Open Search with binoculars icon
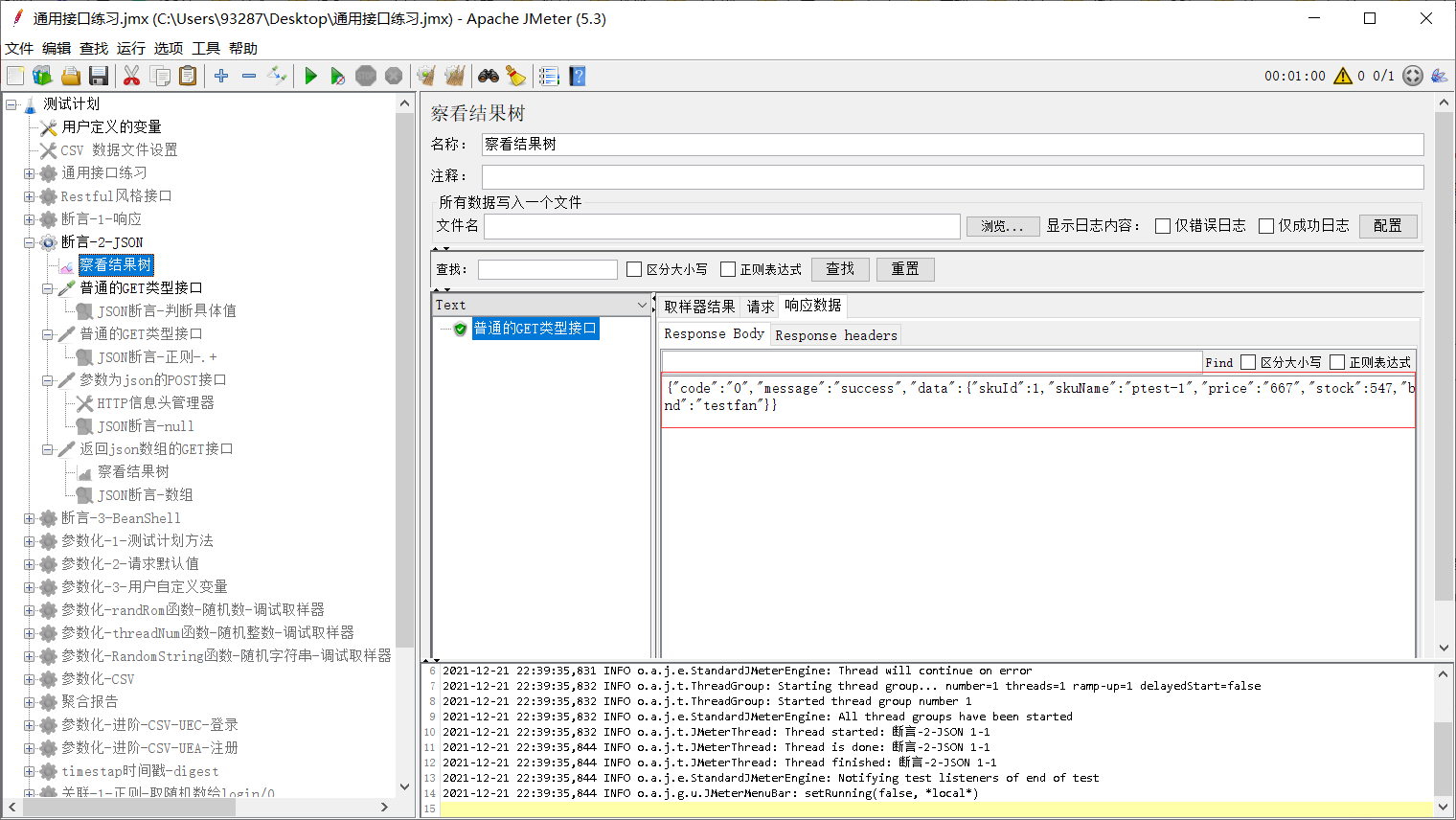 [489, 76]
